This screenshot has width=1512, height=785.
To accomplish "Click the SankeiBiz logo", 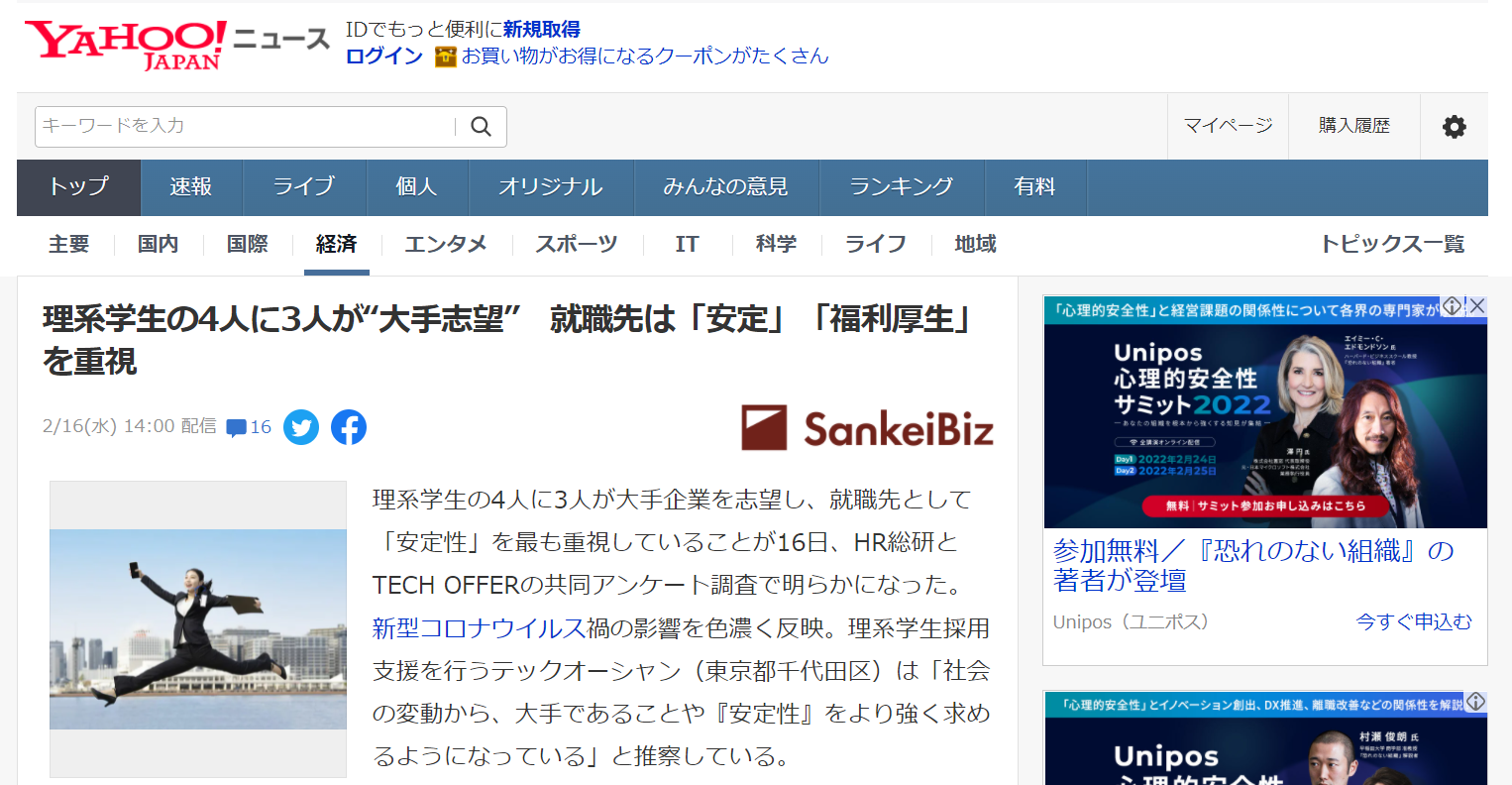I will 867,428.
